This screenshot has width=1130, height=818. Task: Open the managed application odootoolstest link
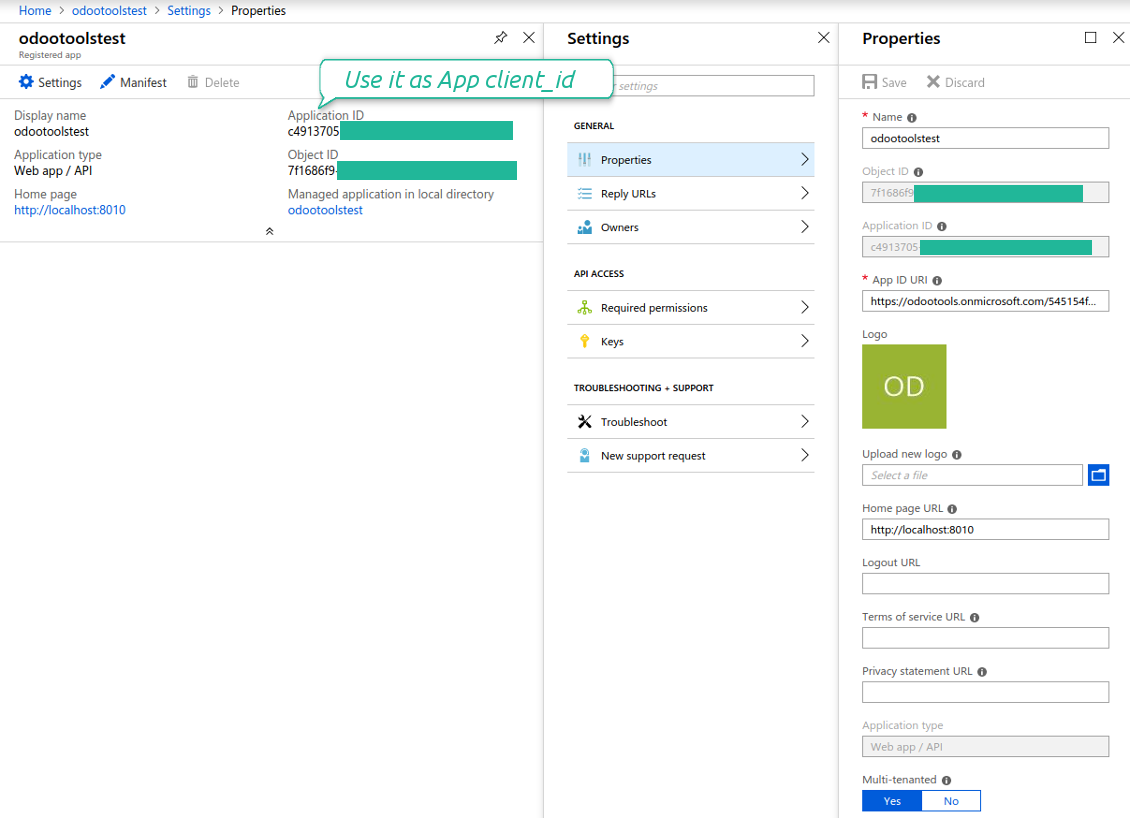(x=325, y=210)
